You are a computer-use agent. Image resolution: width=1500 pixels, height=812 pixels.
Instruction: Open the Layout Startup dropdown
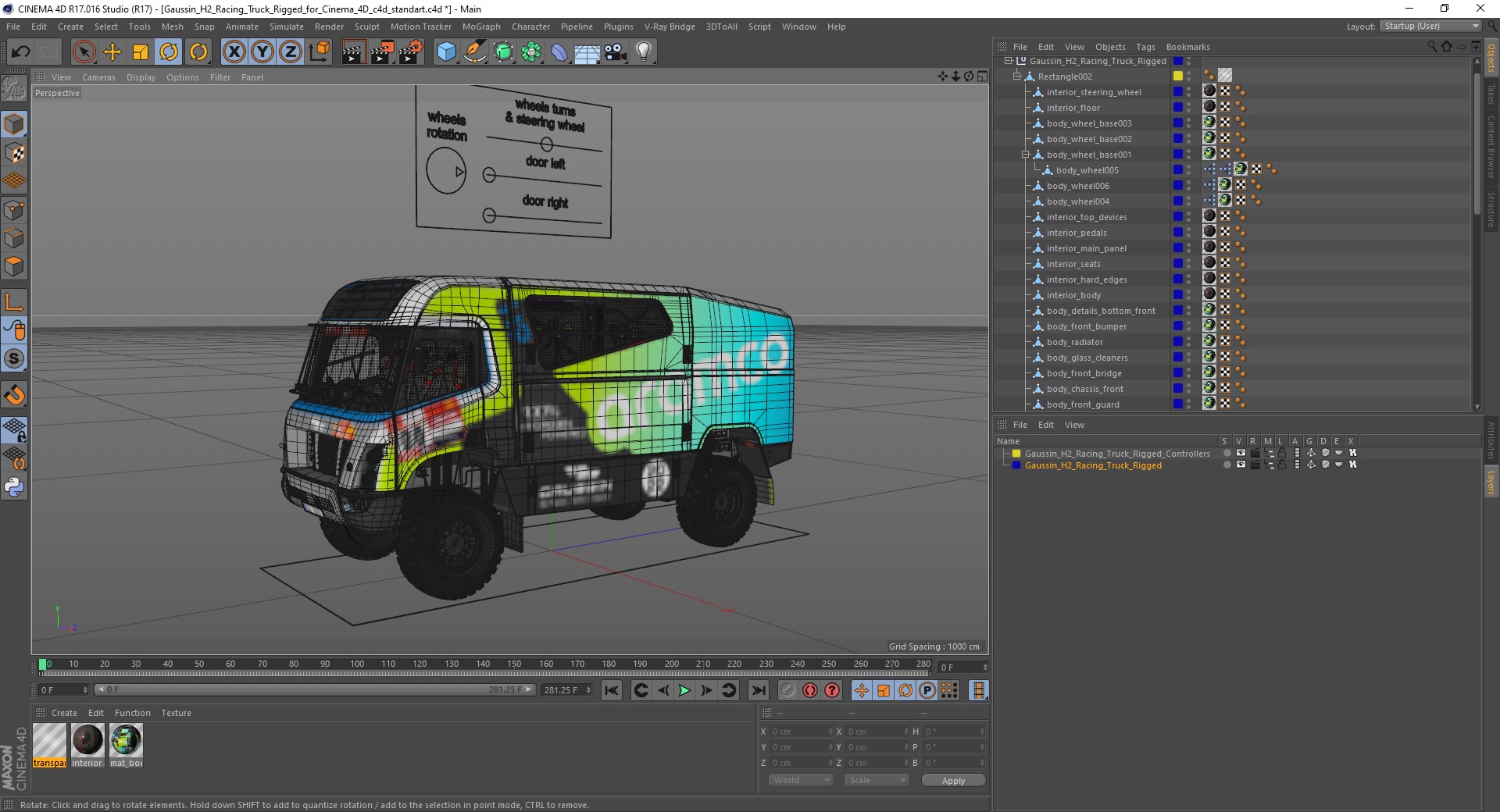(x=1430, y=26)
